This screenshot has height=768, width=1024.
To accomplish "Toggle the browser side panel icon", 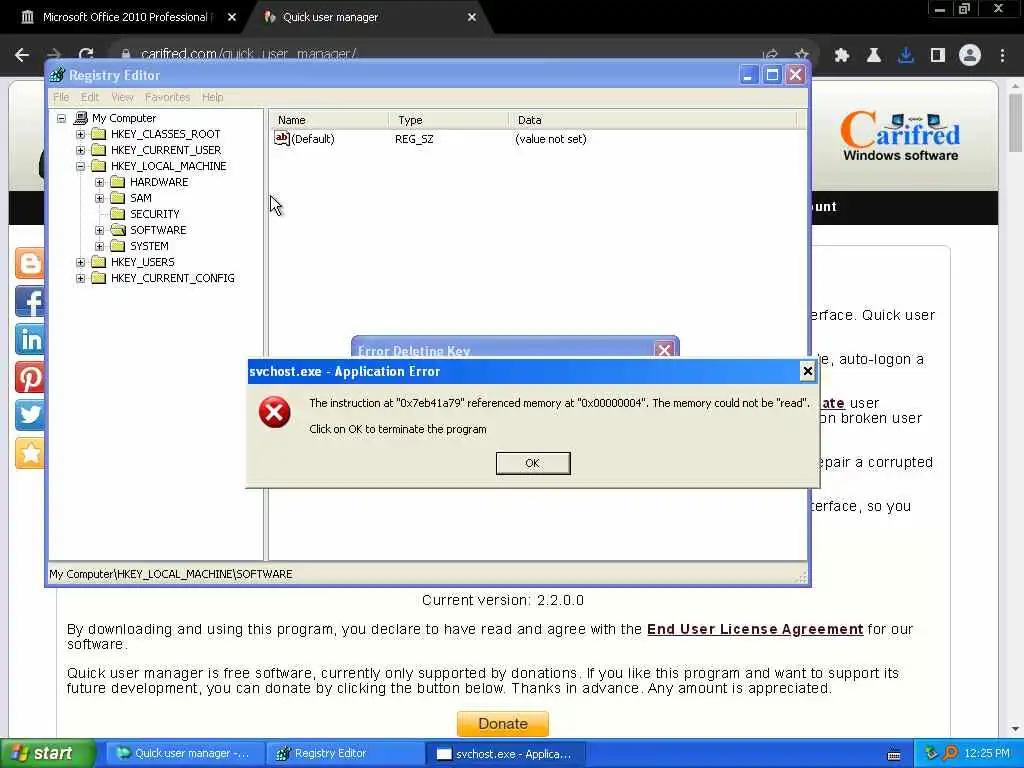I will pyautogui.click(x=938, y=56).
